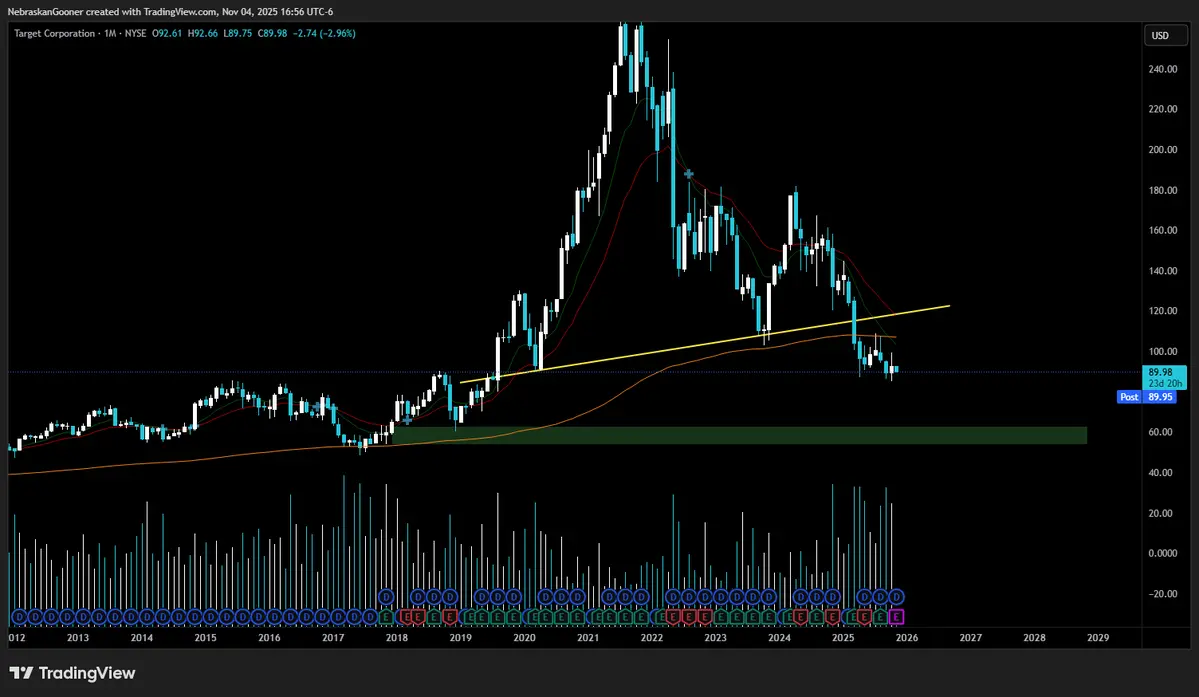
Task: Click the 2019 label on the time axis
Action: (460, 637)
